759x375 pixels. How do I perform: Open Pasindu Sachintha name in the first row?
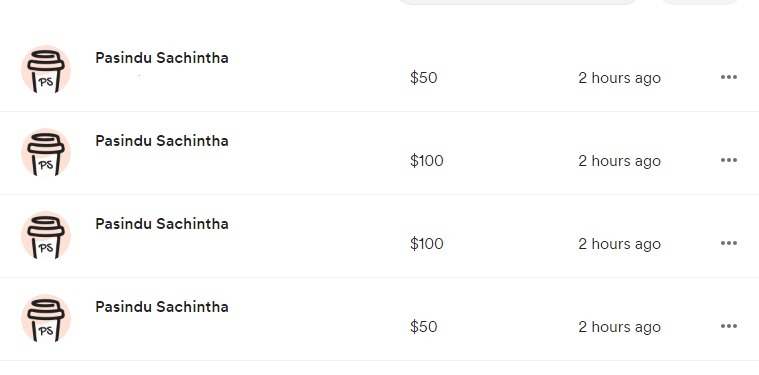pos(162,58)
